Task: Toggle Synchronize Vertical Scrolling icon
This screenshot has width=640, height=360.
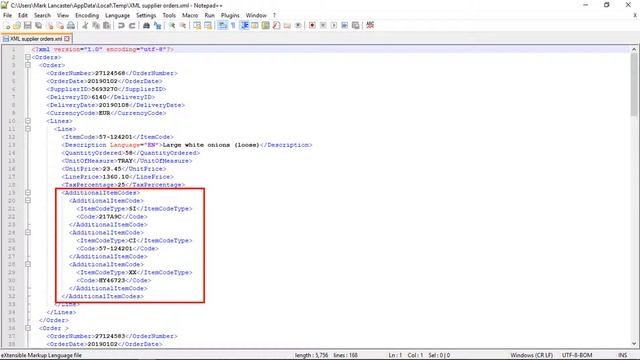Action: 197,25
